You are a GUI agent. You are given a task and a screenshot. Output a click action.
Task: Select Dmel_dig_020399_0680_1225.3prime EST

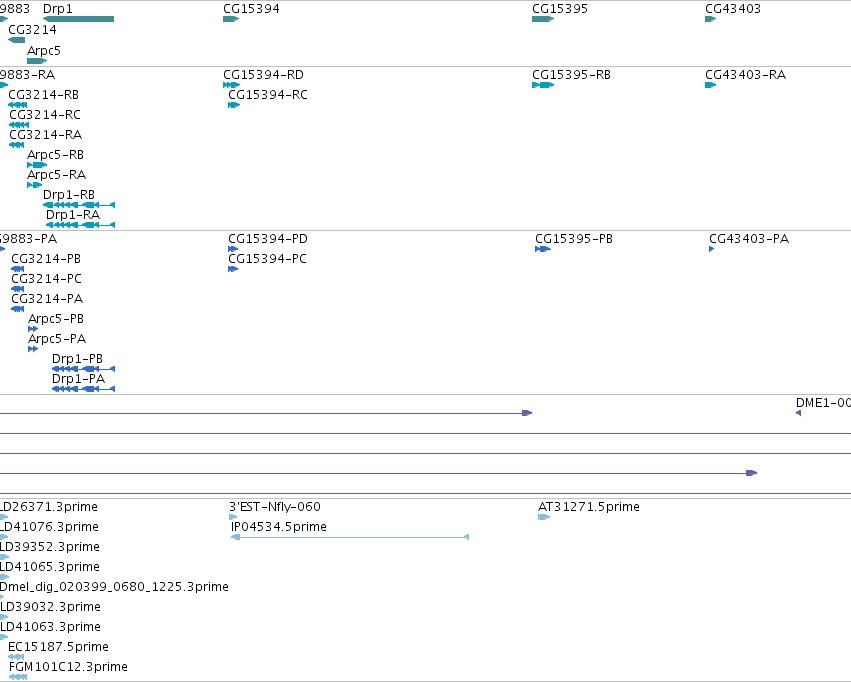pos(114,587)
